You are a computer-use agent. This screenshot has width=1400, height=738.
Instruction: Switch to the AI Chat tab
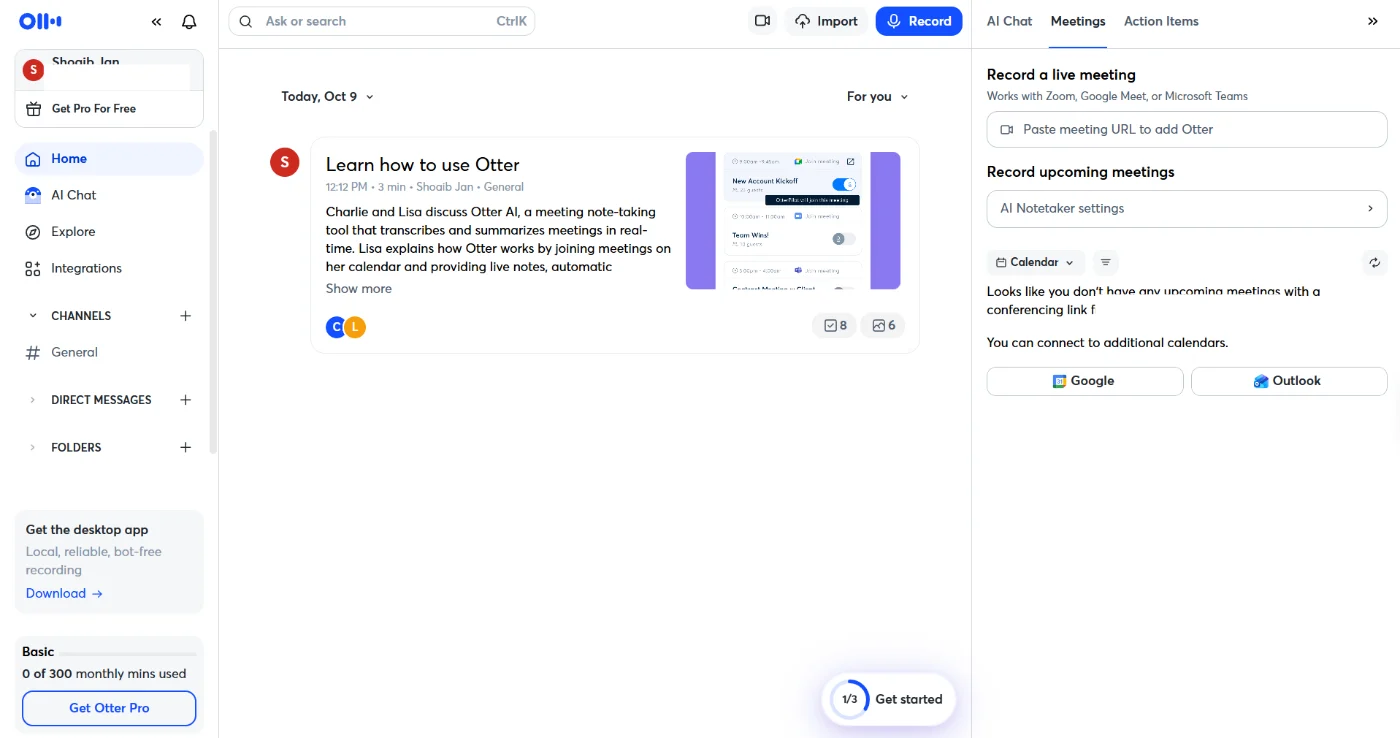[x=1009, y=21]
